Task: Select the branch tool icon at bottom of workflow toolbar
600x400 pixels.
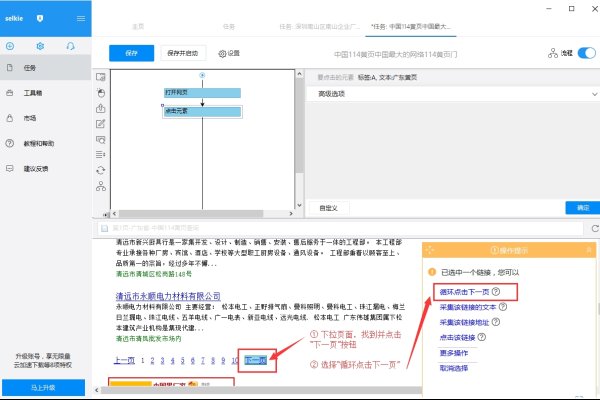Action: pos(101,186)
